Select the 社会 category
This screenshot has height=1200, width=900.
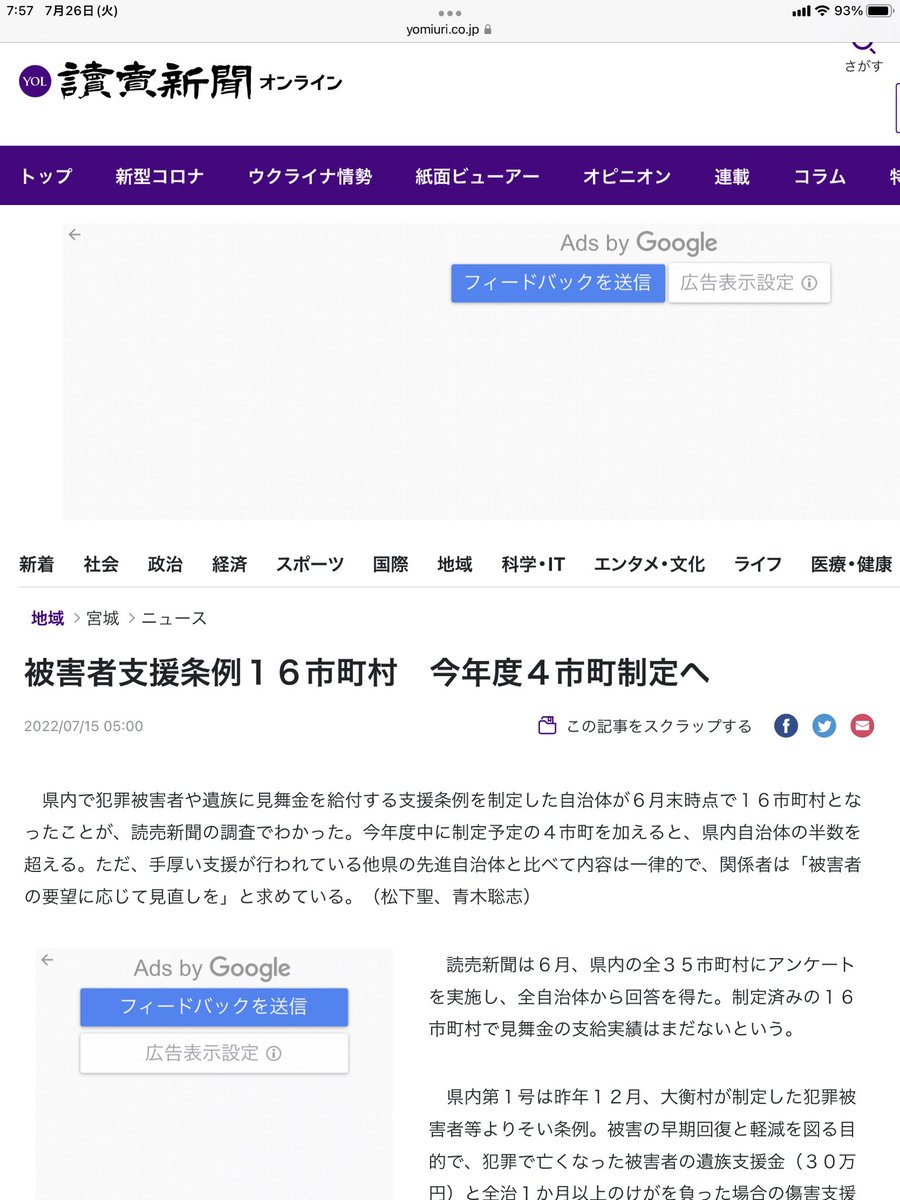tap(101, 564)
